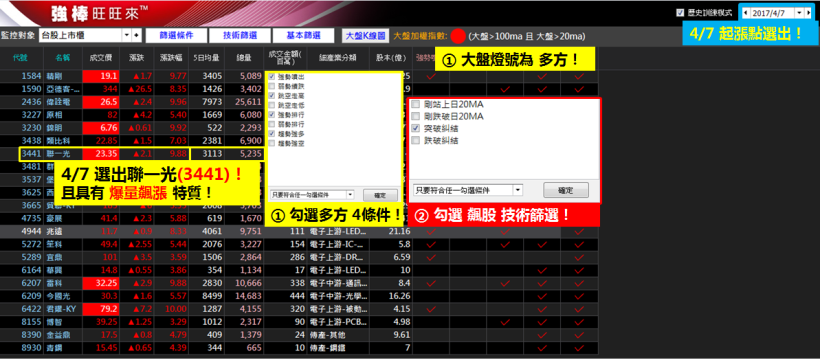
Task: Check the 剛站上日20MA option
Action: tap(415, 104)
